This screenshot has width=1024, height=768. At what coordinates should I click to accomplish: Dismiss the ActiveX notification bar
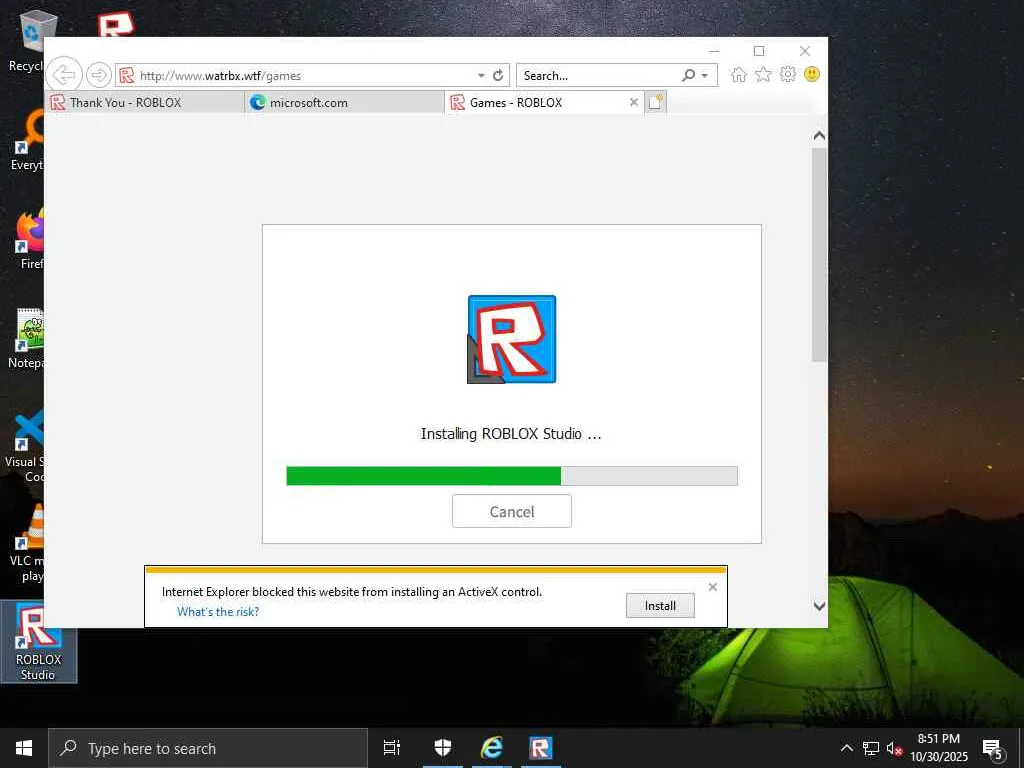pos(713,587)
